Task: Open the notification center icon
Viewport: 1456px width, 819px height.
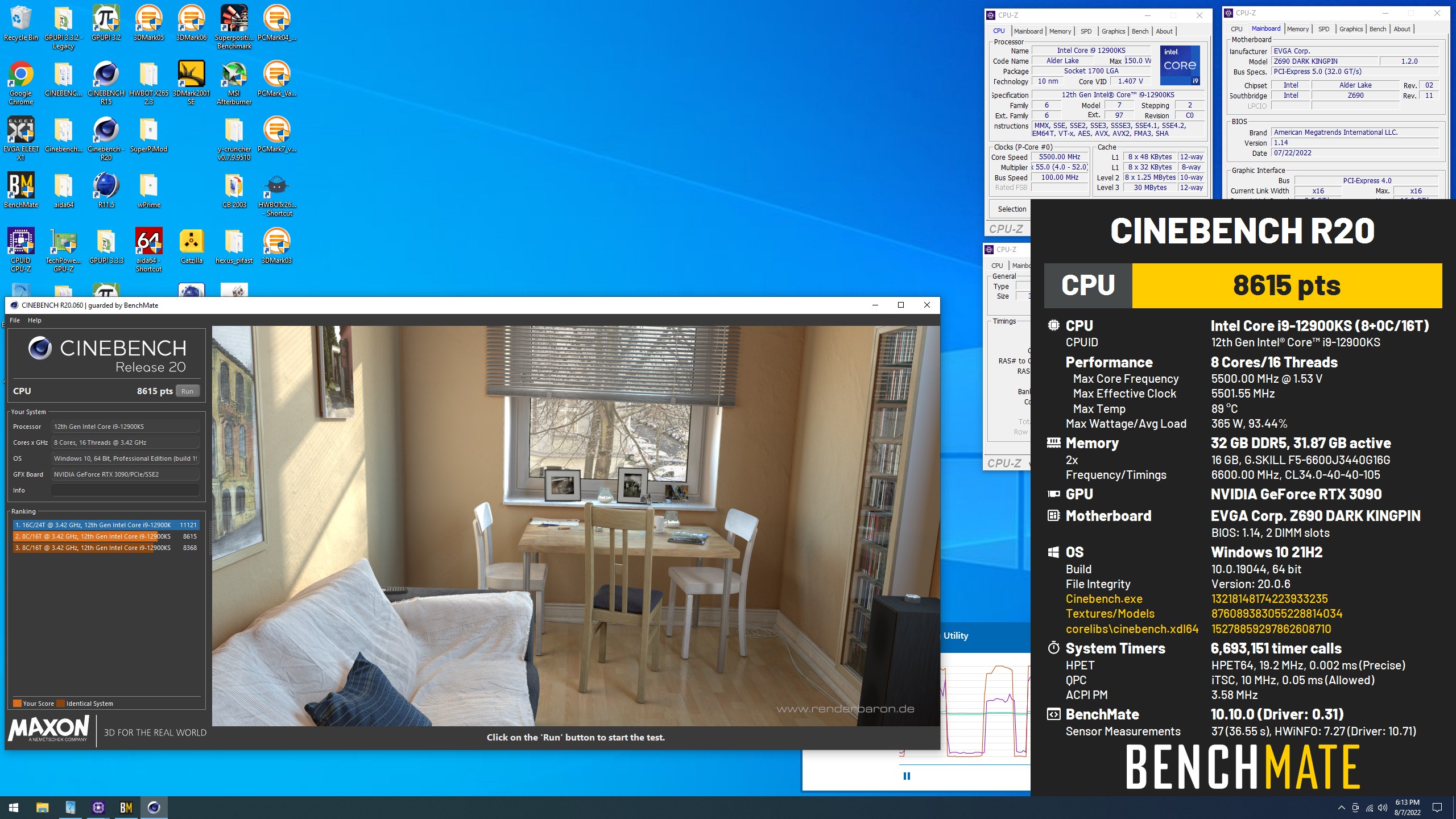Action: (x=1437, y=808)
